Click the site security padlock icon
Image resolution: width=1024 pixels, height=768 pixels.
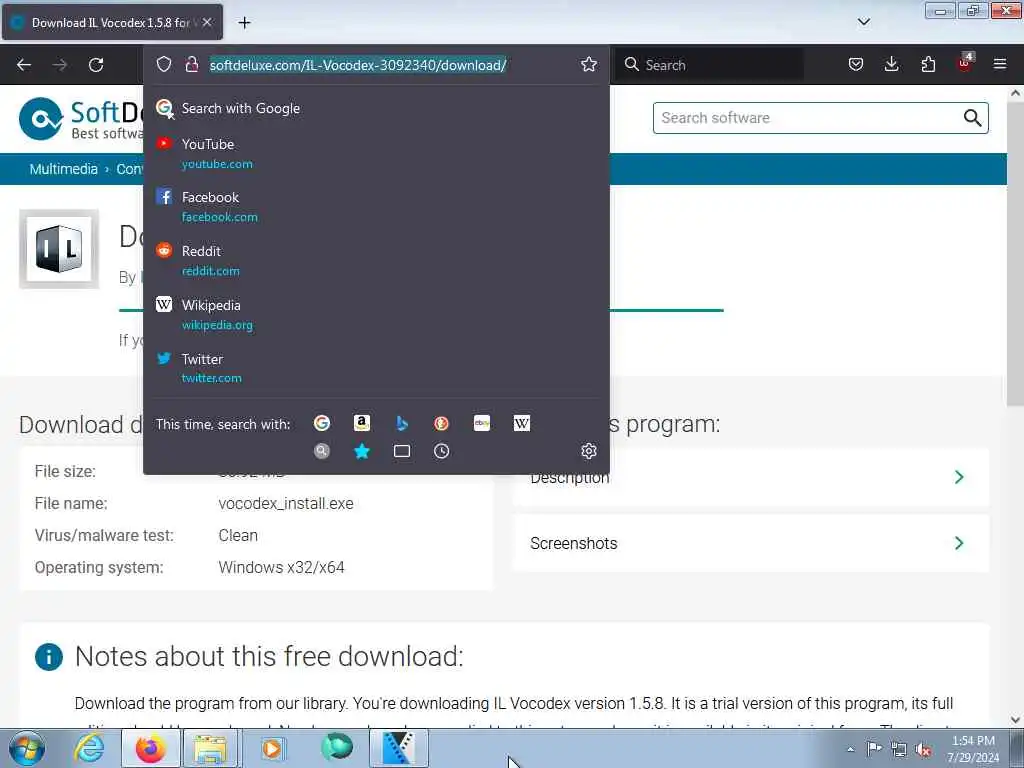tap(191, 64)
